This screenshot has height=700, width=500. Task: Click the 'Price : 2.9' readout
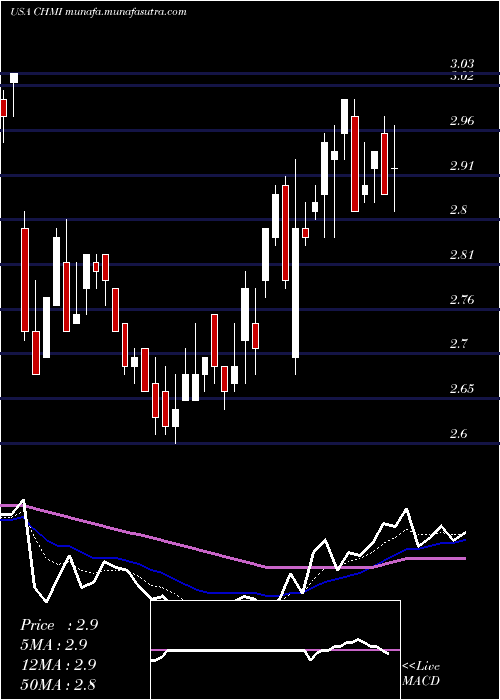click(x=58, y=625)
